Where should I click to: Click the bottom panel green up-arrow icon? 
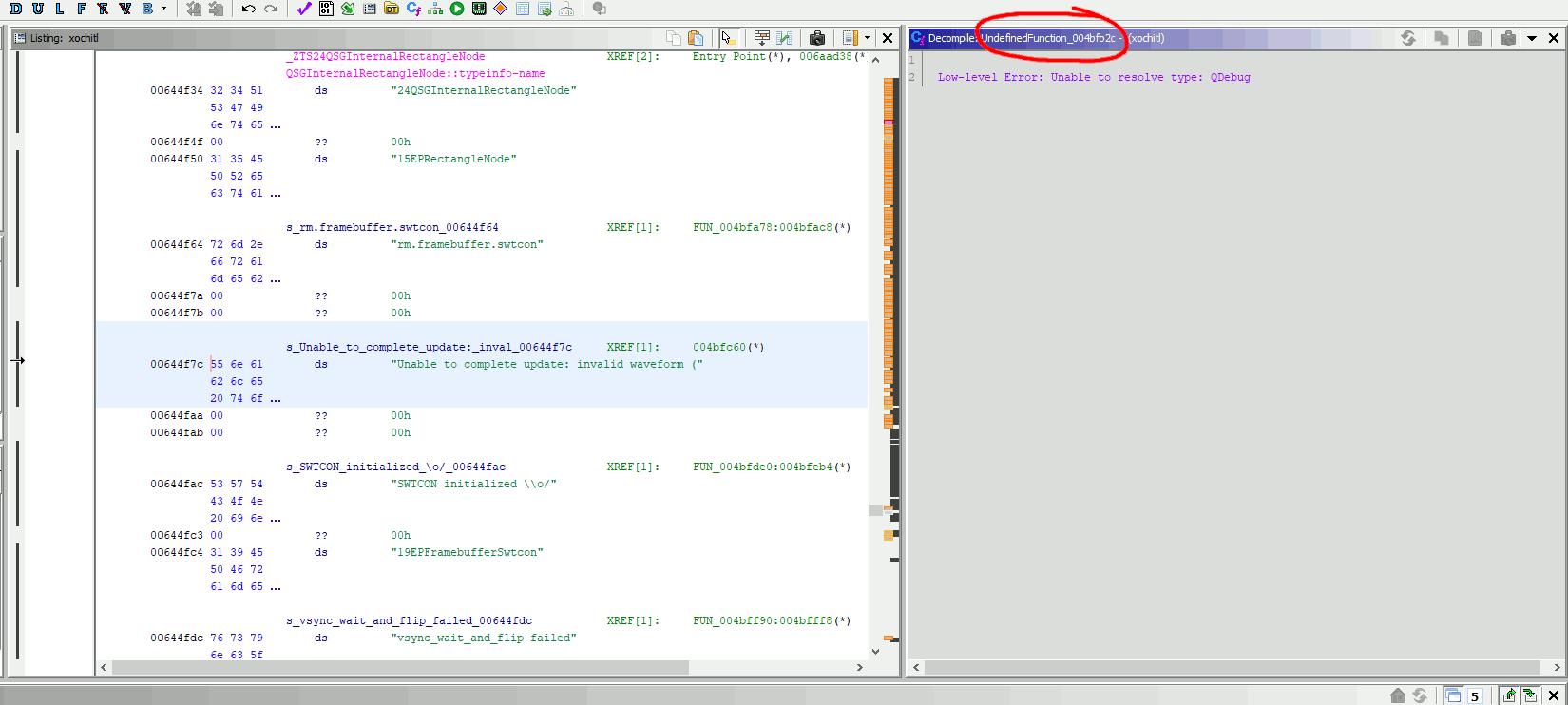tap(1509, 695)
